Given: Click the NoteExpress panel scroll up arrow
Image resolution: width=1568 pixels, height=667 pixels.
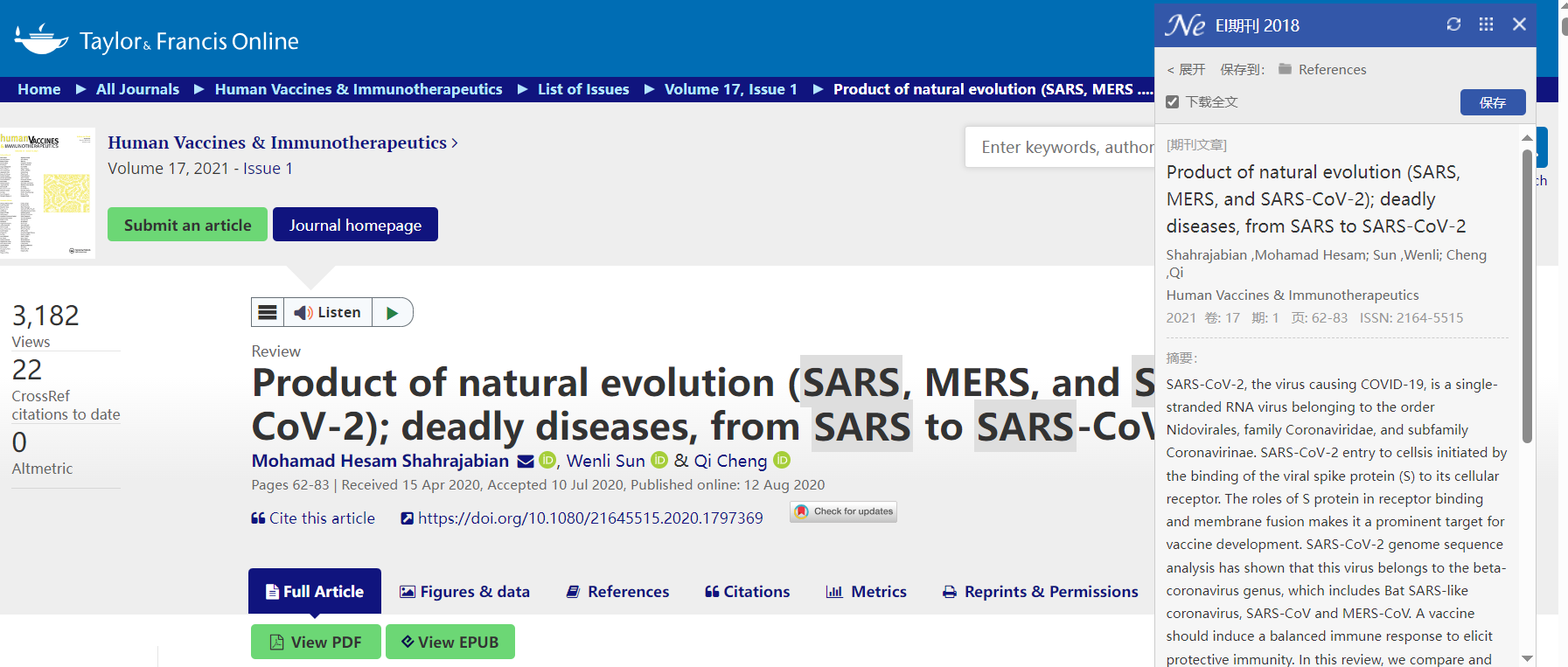Looking at the screenshot, I should [1527, 138].
